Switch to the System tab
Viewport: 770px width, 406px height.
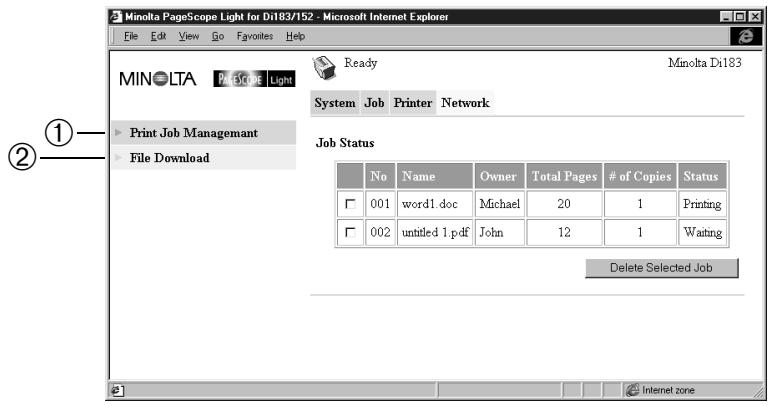point(335,103)
